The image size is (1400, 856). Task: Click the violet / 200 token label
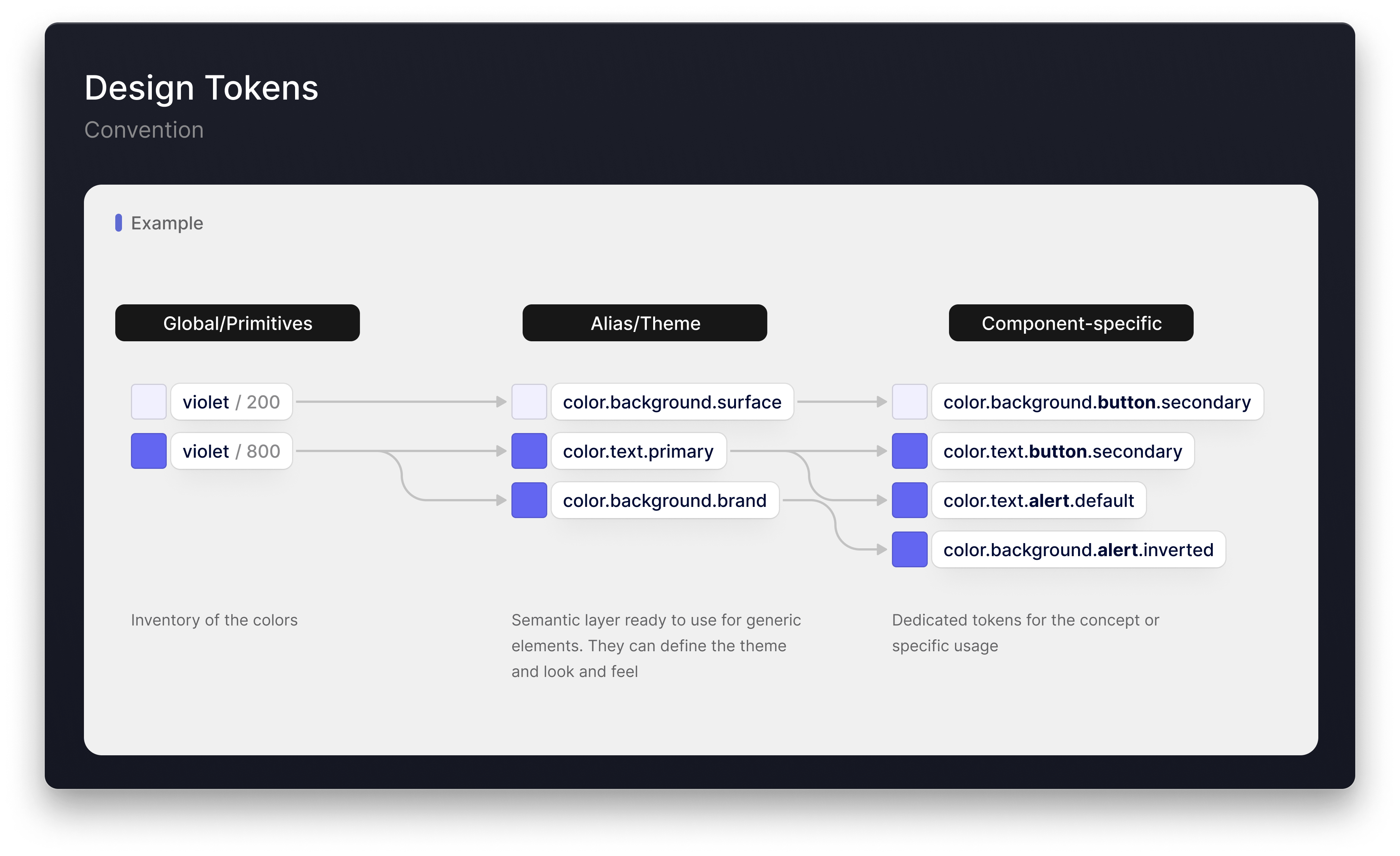[x=231, y=402]
